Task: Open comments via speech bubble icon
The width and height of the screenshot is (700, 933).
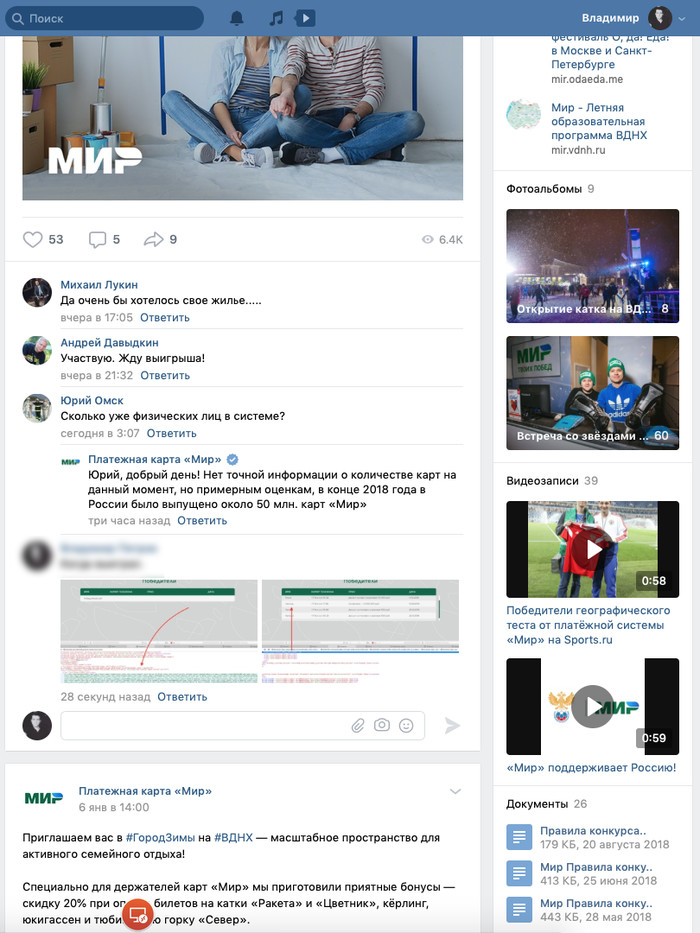Action: click(97, 239)
